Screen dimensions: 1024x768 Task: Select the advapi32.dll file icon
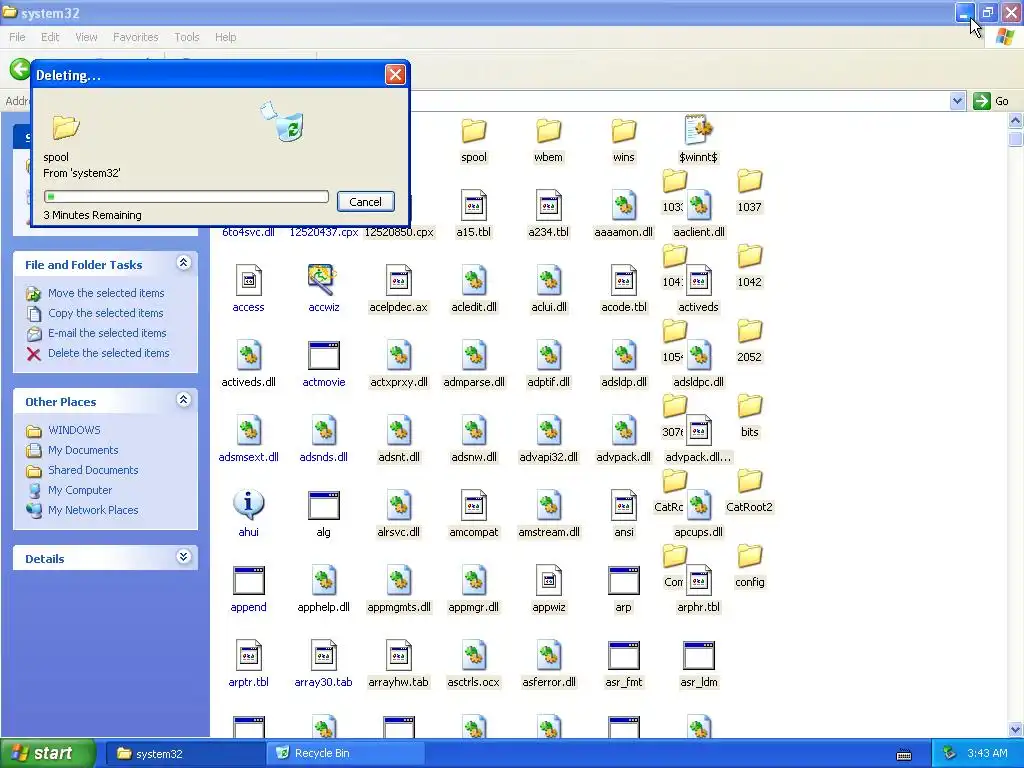point(549,430)
